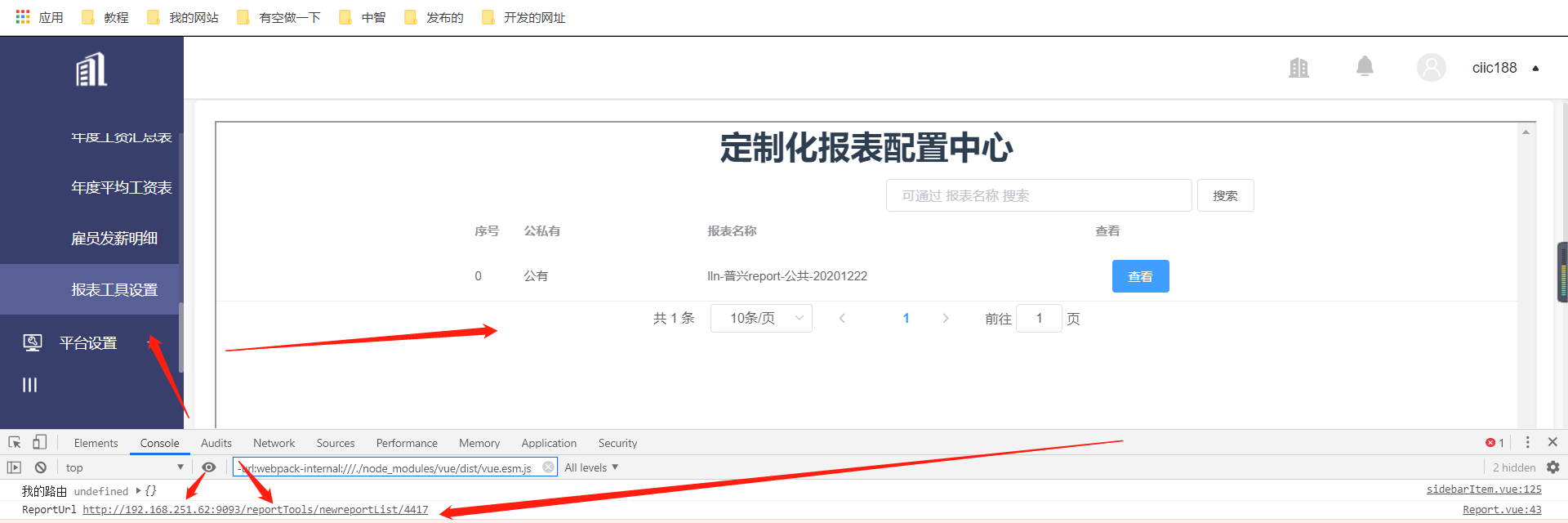1568x523 pixels.
Task: Collapse sidebar with the three-bar icon
Action: coord(29,385)
